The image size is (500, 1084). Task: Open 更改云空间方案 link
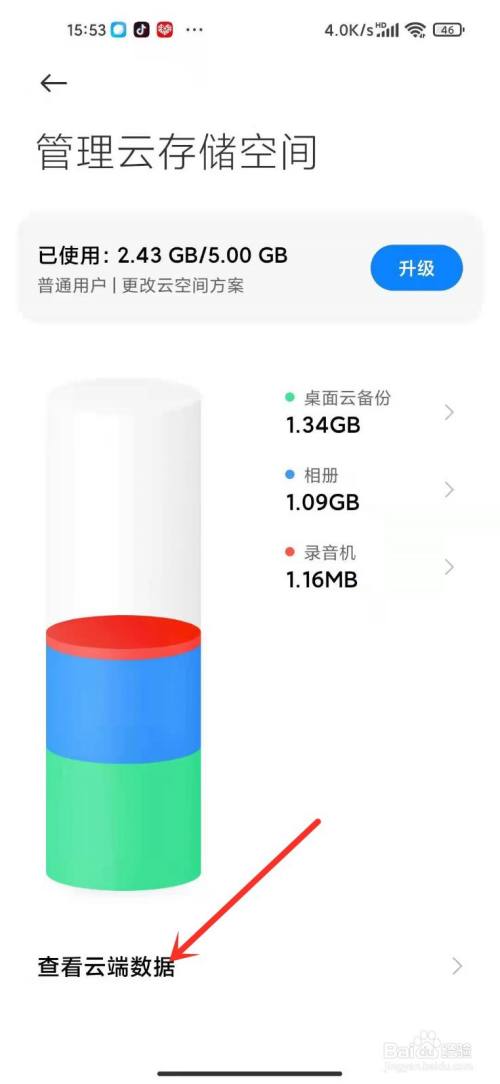point(183,286)
